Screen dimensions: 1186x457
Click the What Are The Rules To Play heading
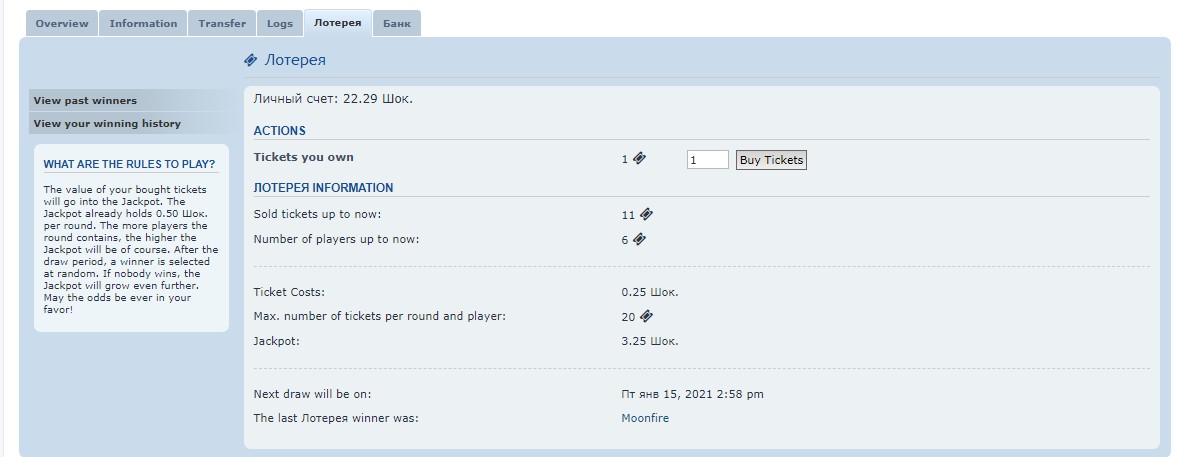[129, 164]
